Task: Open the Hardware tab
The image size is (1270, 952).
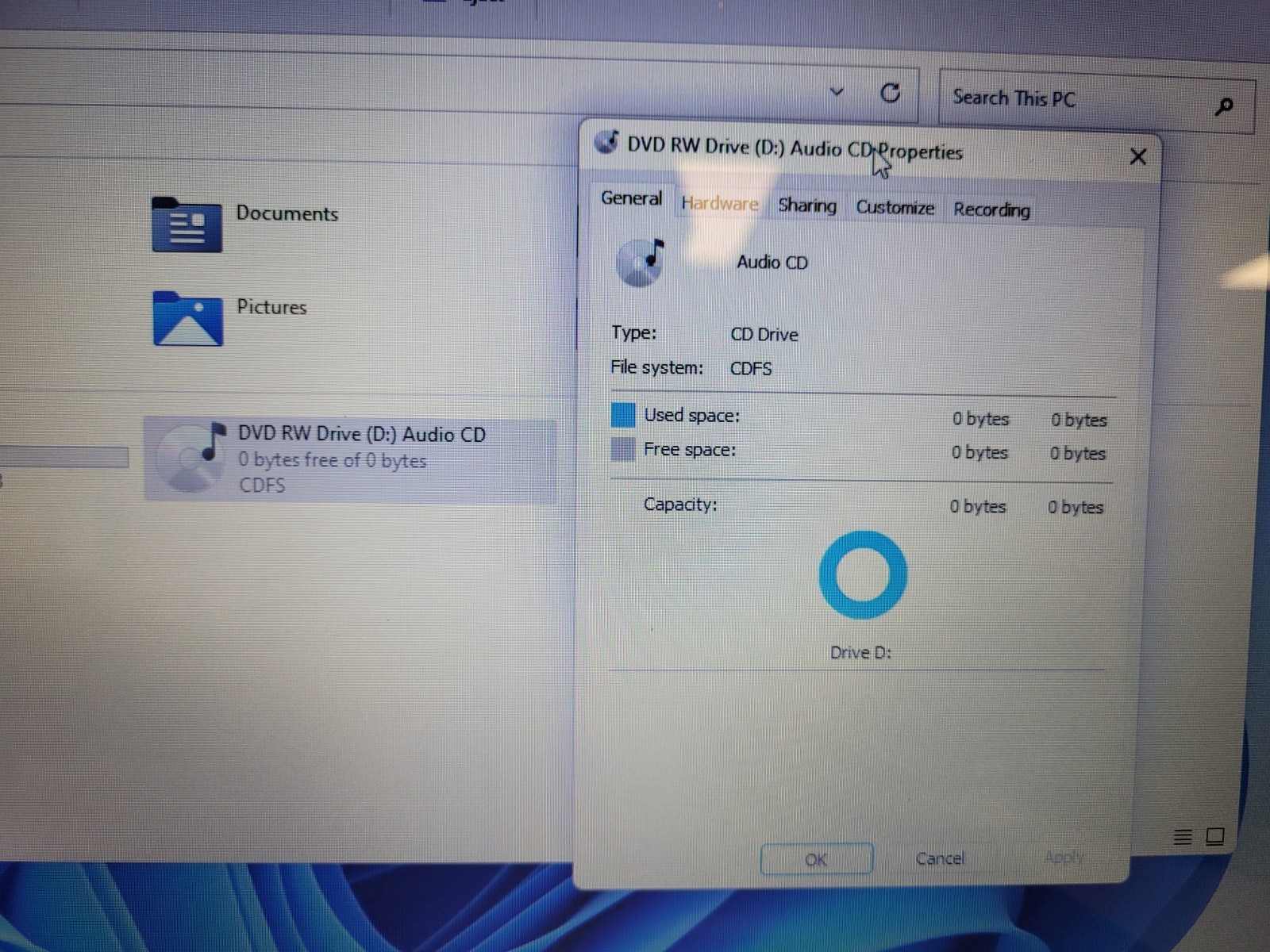Action: pos(720,203)
